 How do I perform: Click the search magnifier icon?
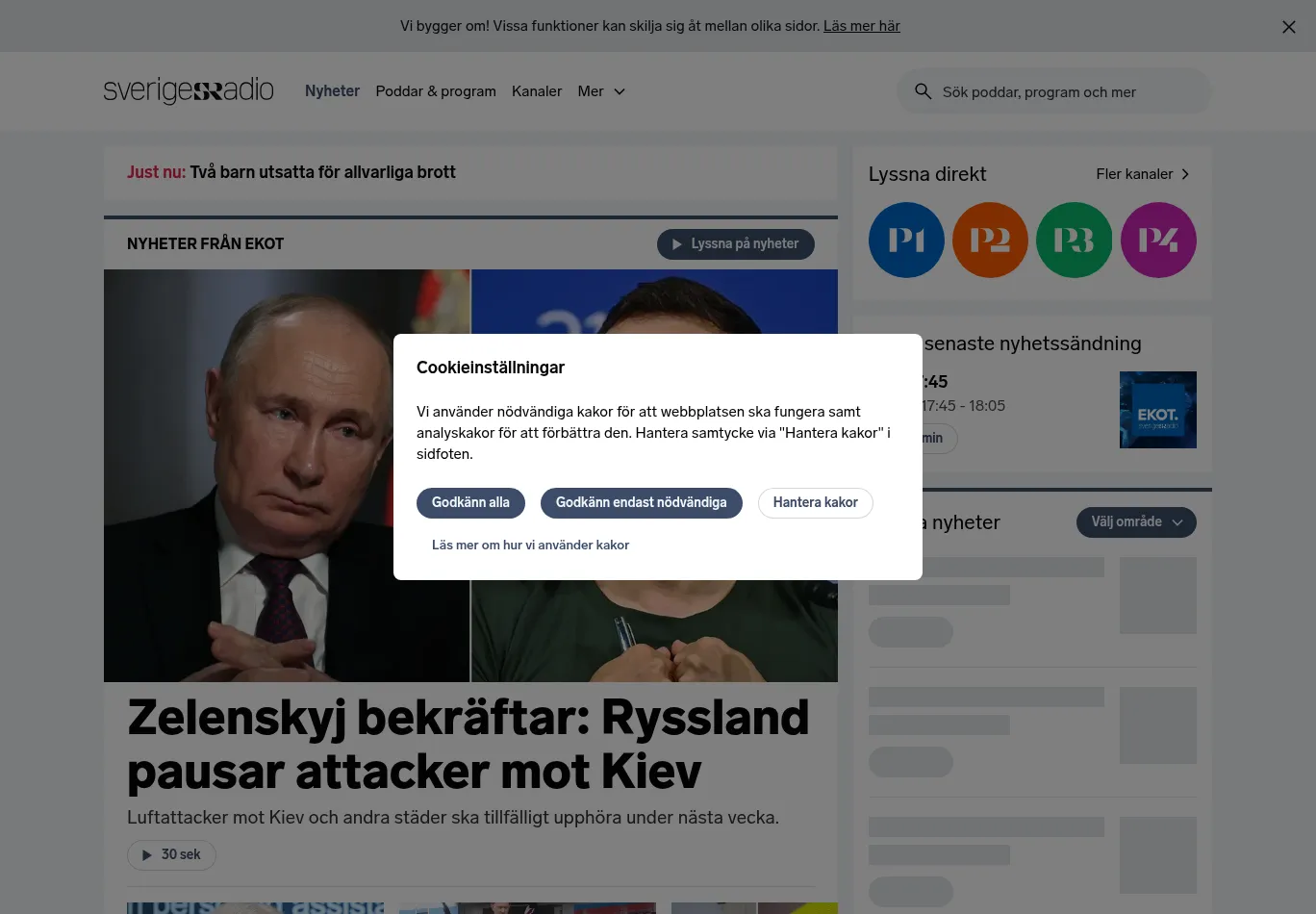coord(923,91)
